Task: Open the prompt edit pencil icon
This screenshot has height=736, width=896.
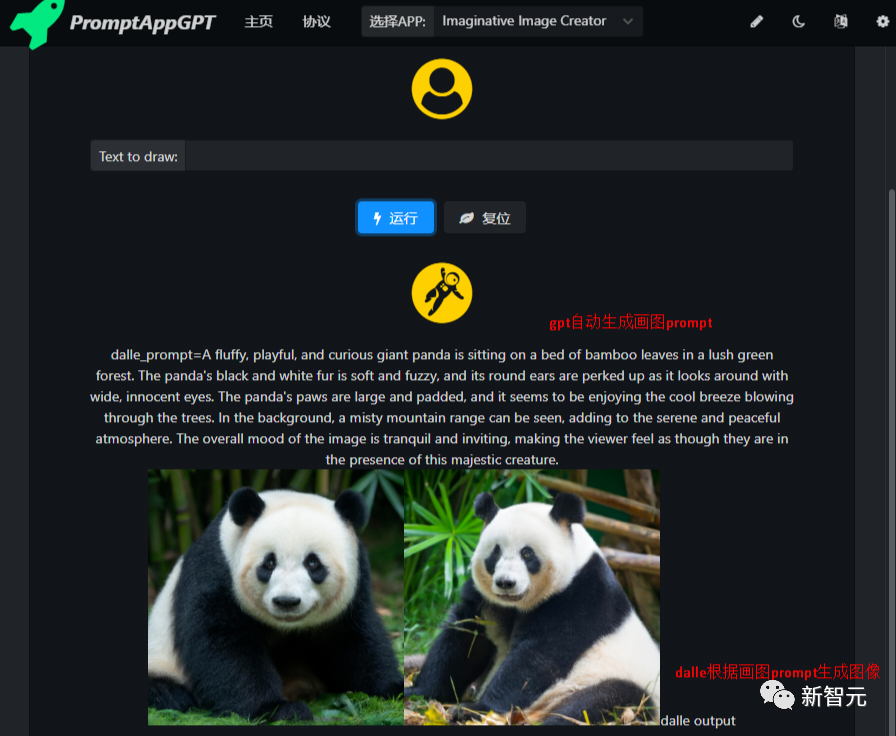Action: tap(757, 20)
